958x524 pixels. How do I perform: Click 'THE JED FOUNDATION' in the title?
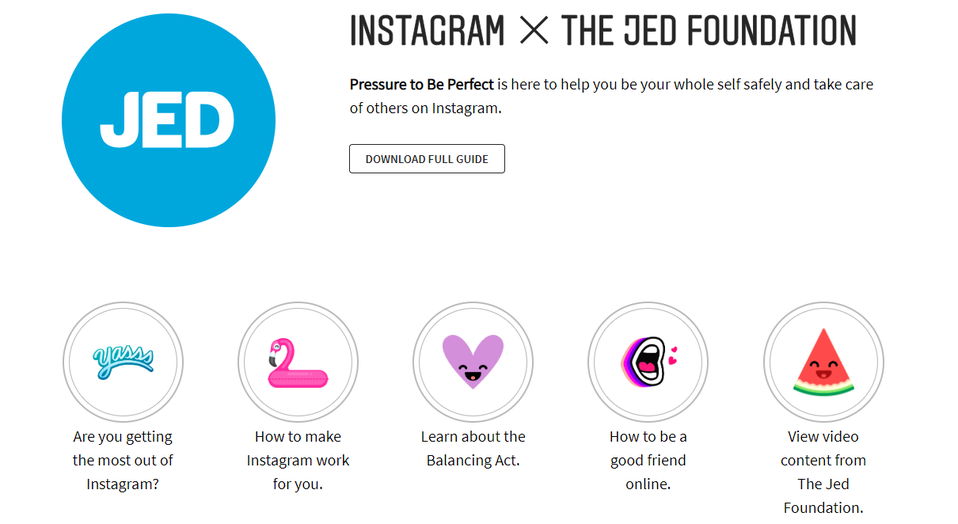709,31
